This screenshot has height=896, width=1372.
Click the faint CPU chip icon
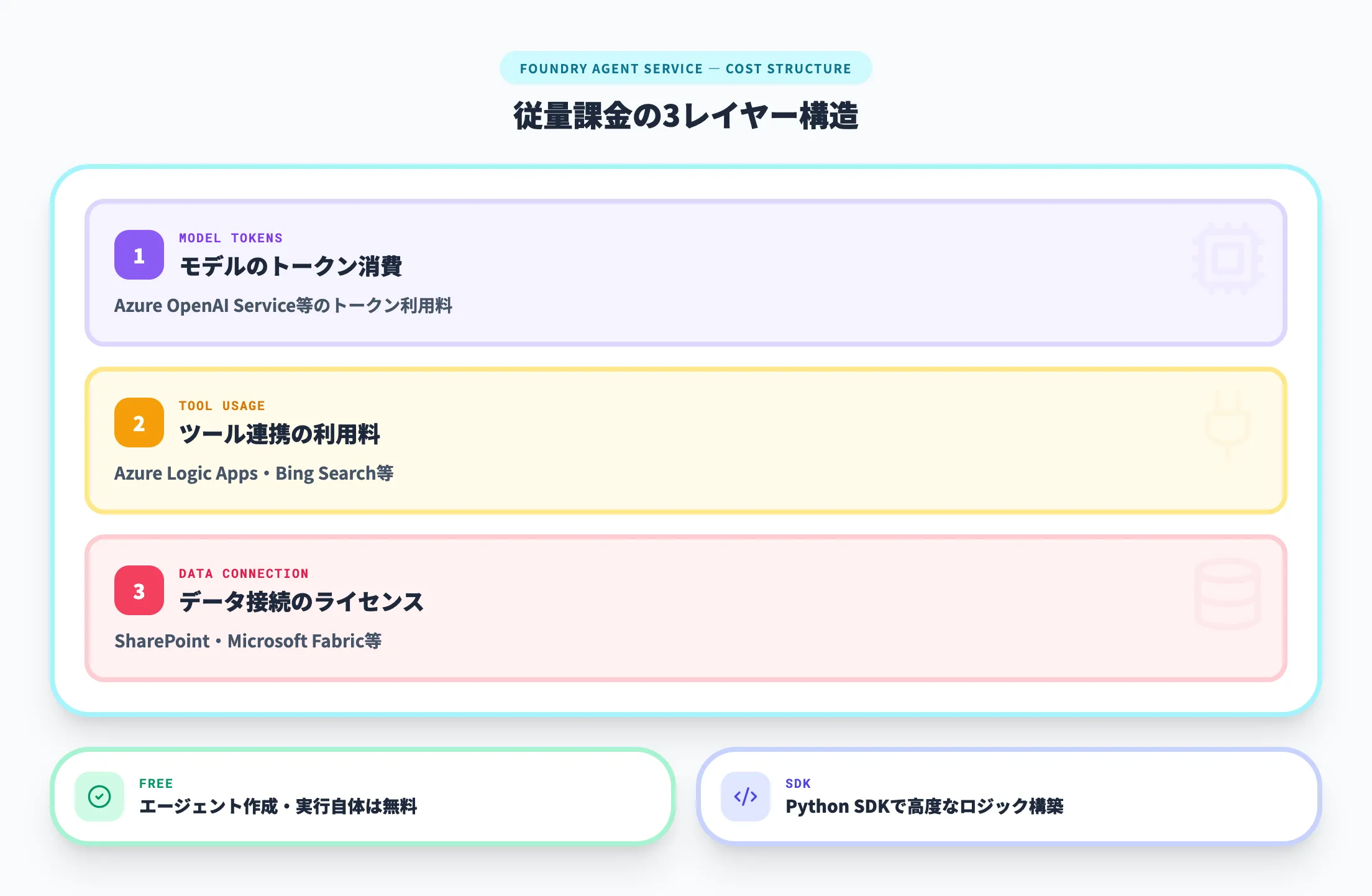[1227, 258]
